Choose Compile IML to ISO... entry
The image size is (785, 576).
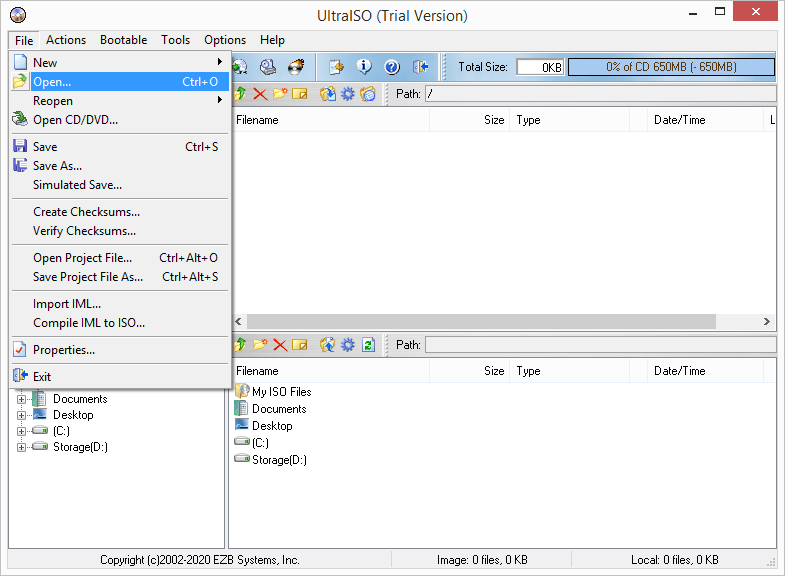tap(120, 323)
